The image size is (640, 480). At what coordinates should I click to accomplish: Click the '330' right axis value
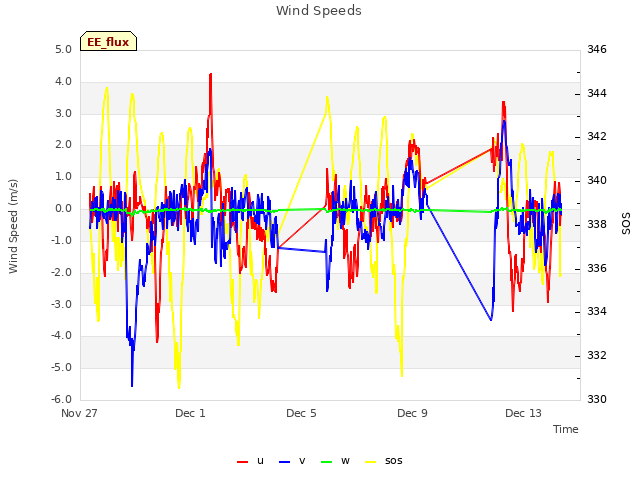(x=597, y=400)
